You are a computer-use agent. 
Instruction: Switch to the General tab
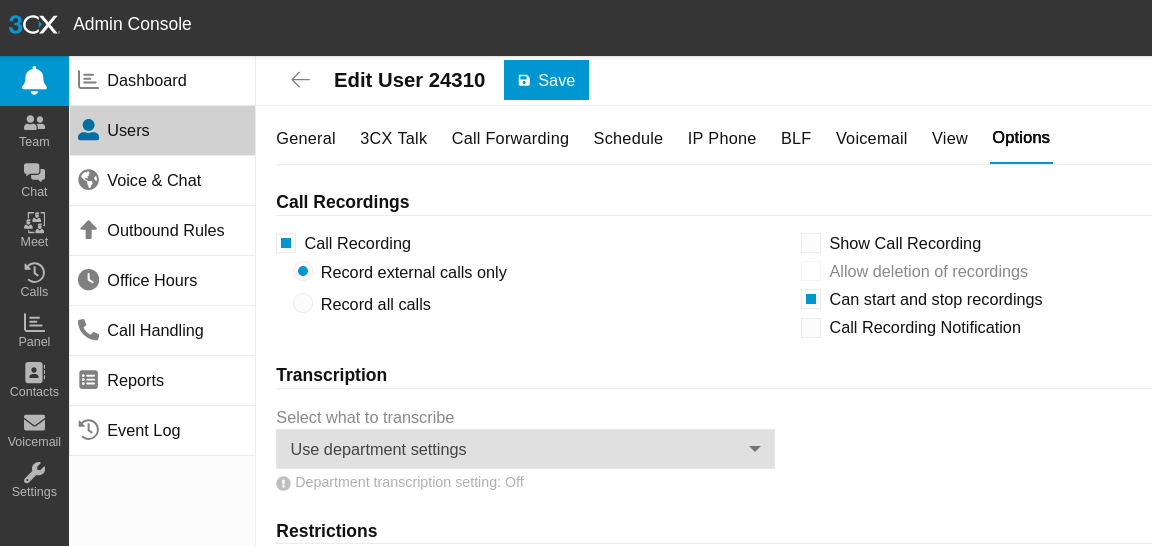click(306, 139)
